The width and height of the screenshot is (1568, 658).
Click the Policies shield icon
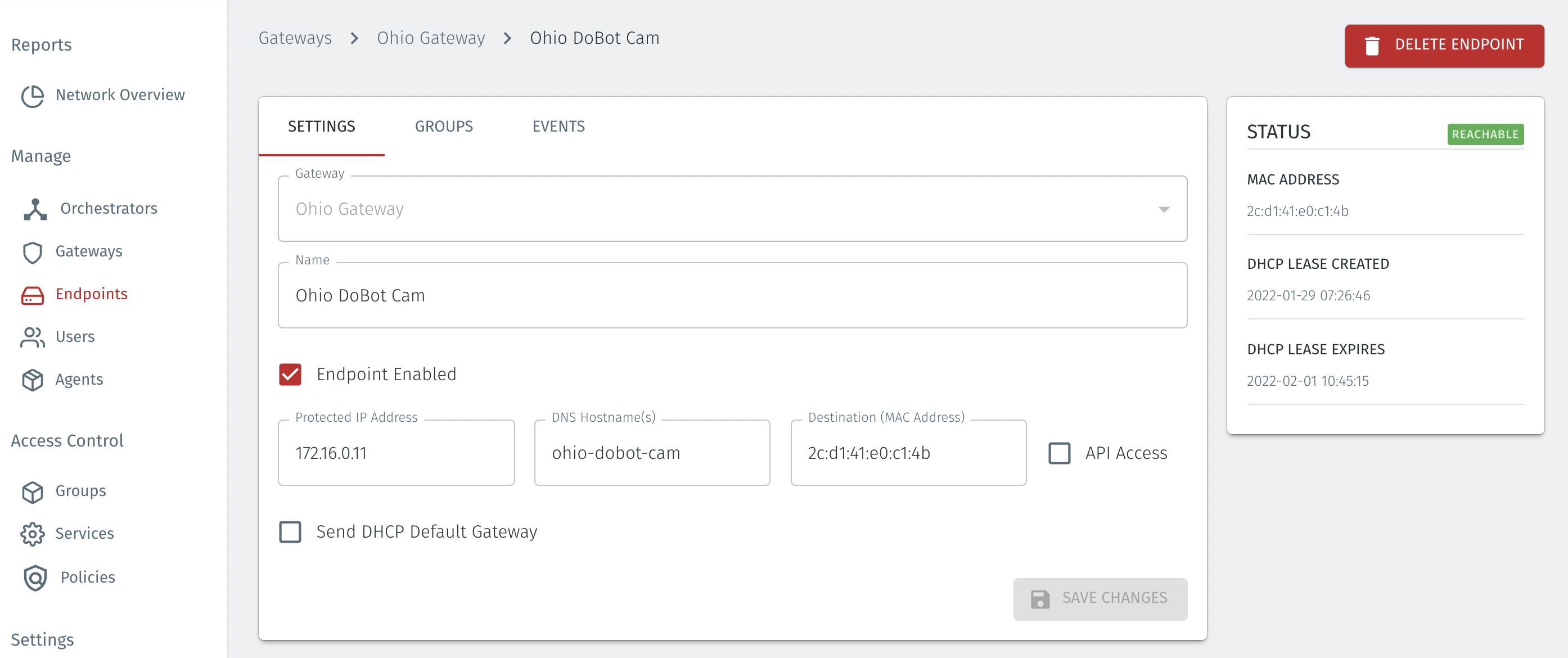35,578
